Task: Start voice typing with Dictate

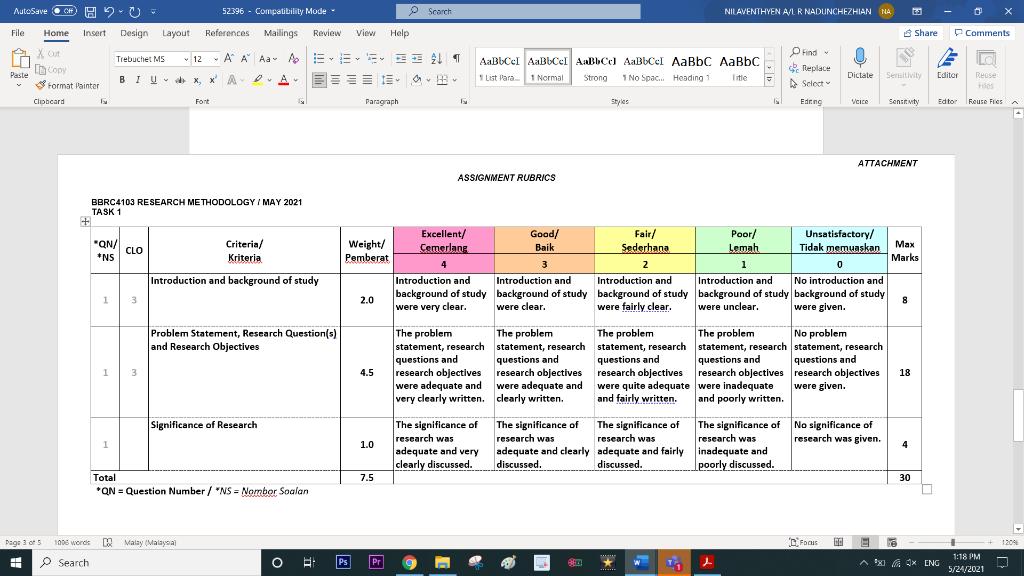Action: pyautogui.click(x=860, y=68)
